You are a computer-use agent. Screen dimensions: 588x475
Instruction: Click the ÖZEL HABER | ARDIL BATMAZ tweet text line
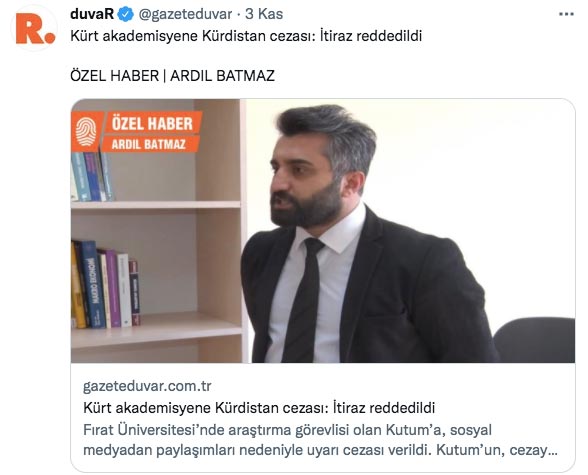[x=172, y=76]
